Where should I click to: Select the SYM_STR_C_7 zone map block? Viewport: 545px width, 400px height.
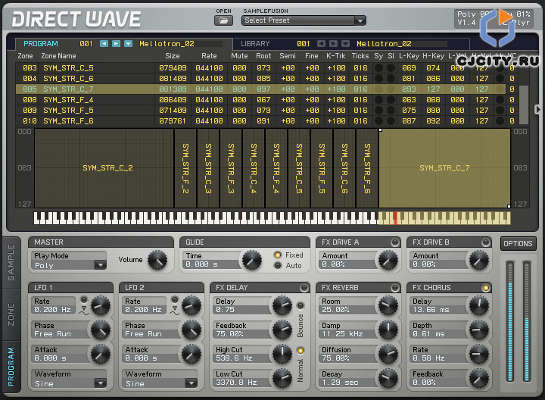444,168
